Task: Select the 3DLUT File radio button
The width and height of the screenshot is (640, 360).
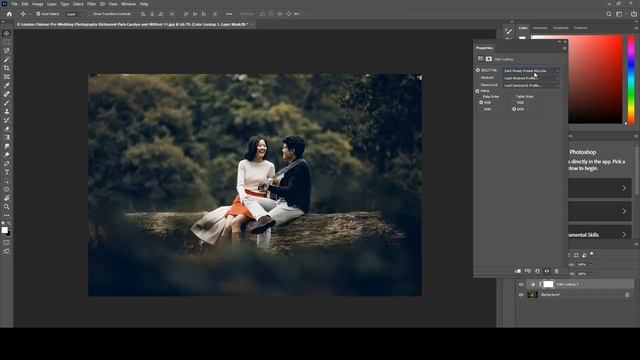Action: click(478, 70)
